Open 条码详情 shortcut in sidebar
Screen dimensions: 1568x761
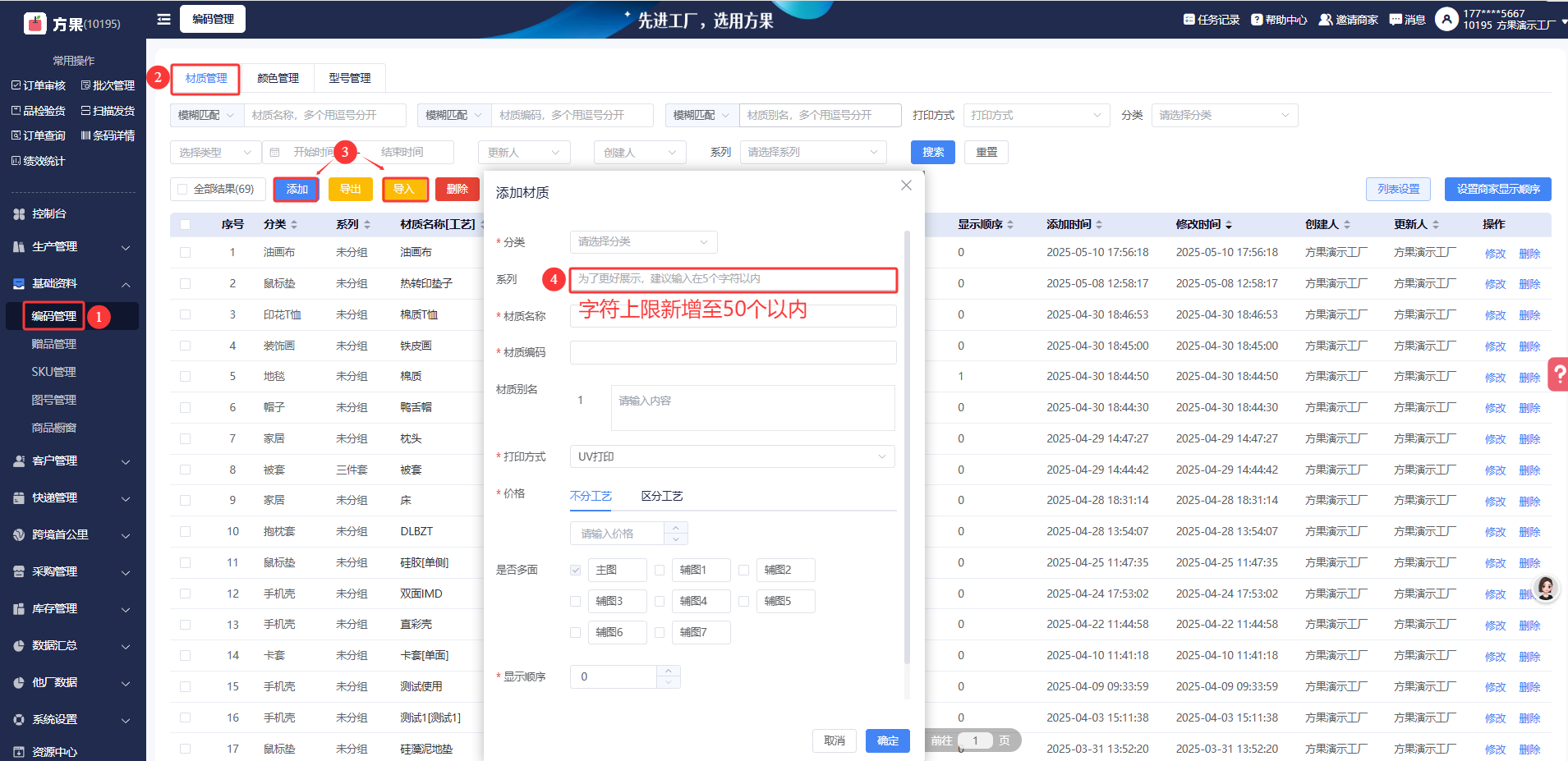(x=108, y=135)
